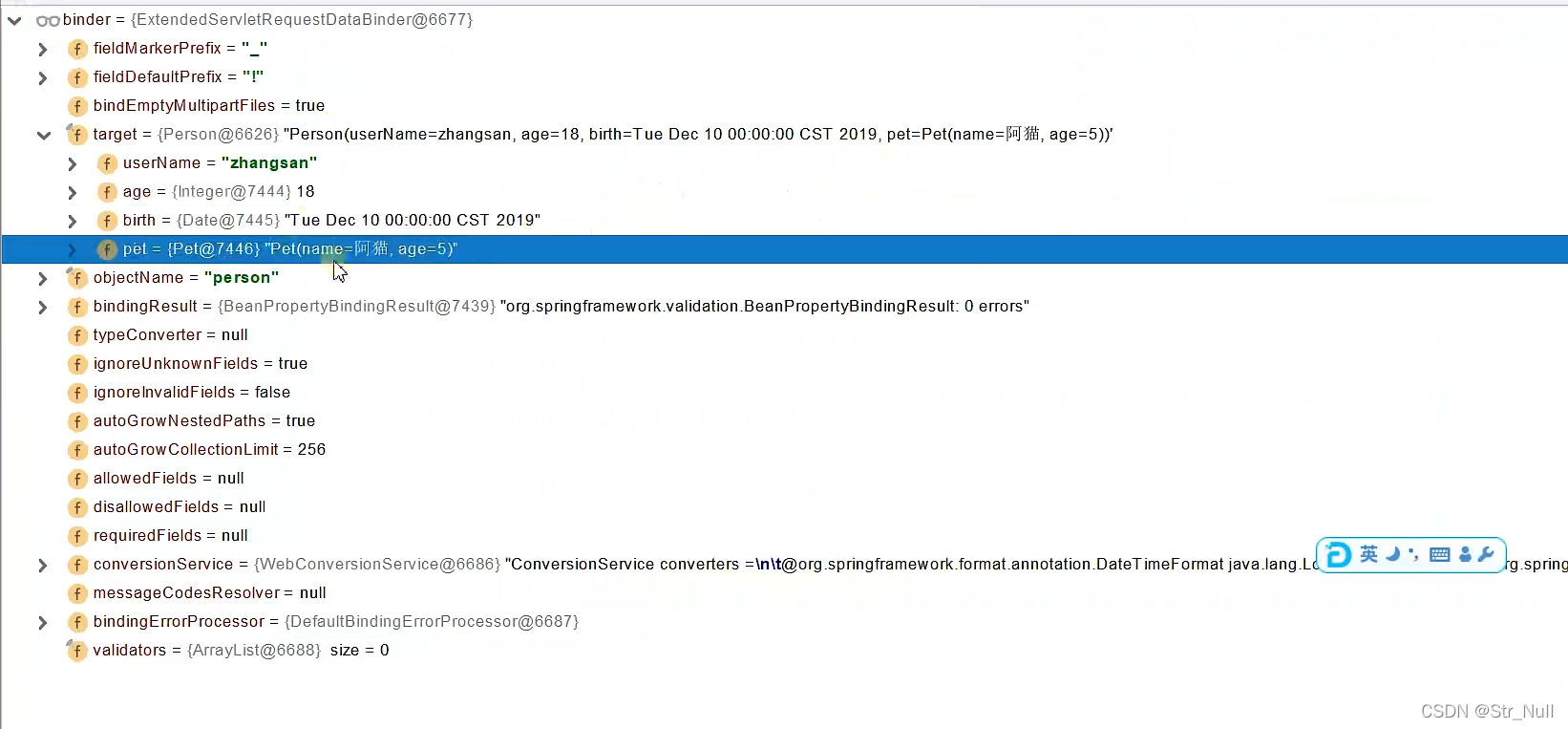Viewport: 1568px width, 729px height.
Task: Click the field icon of birth
Action: pos(107,221)
